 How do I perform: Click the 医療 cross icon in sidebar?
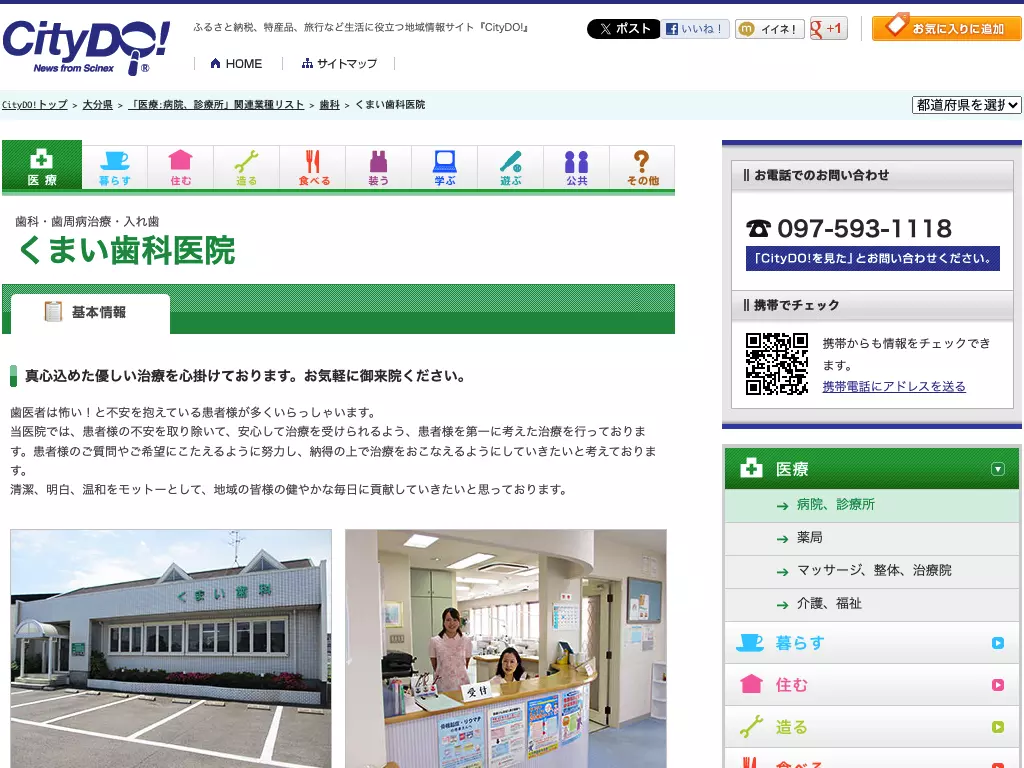pos(751,468)
